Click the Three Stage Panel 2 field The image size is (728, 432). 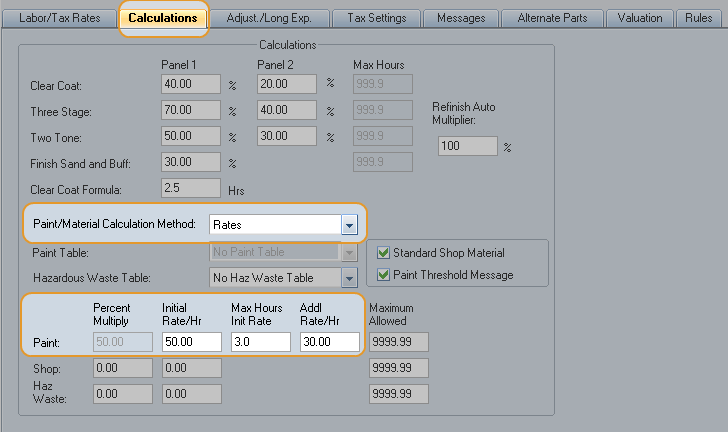[286, 110]
